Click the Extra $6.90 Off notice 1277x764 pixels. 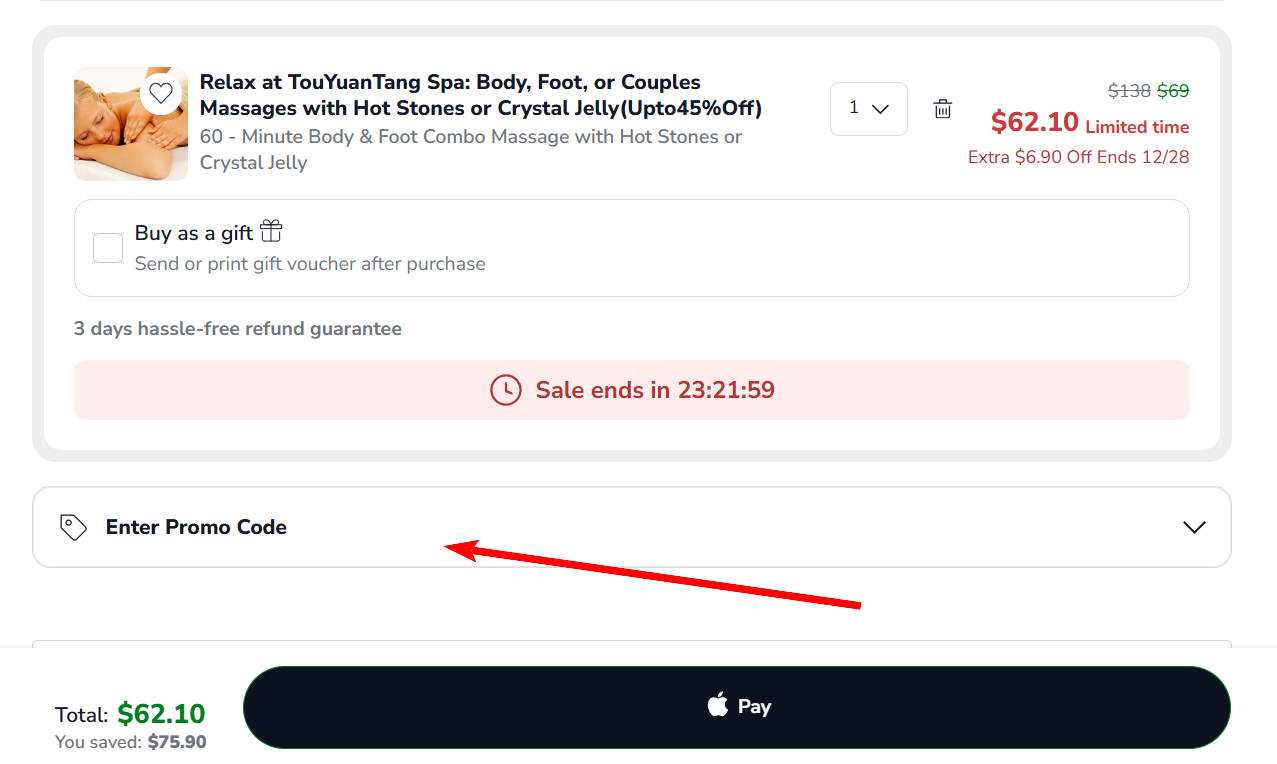point(1078,157)
